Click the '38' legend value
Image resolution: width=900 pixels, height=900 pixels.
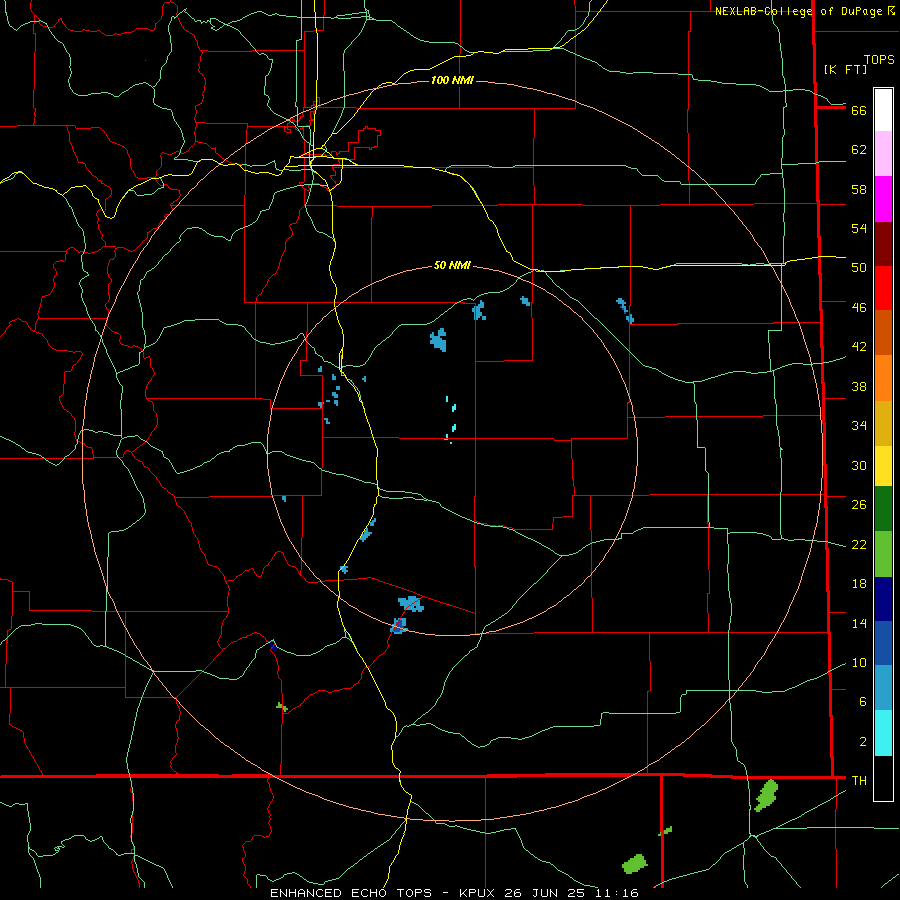(859, 386)
